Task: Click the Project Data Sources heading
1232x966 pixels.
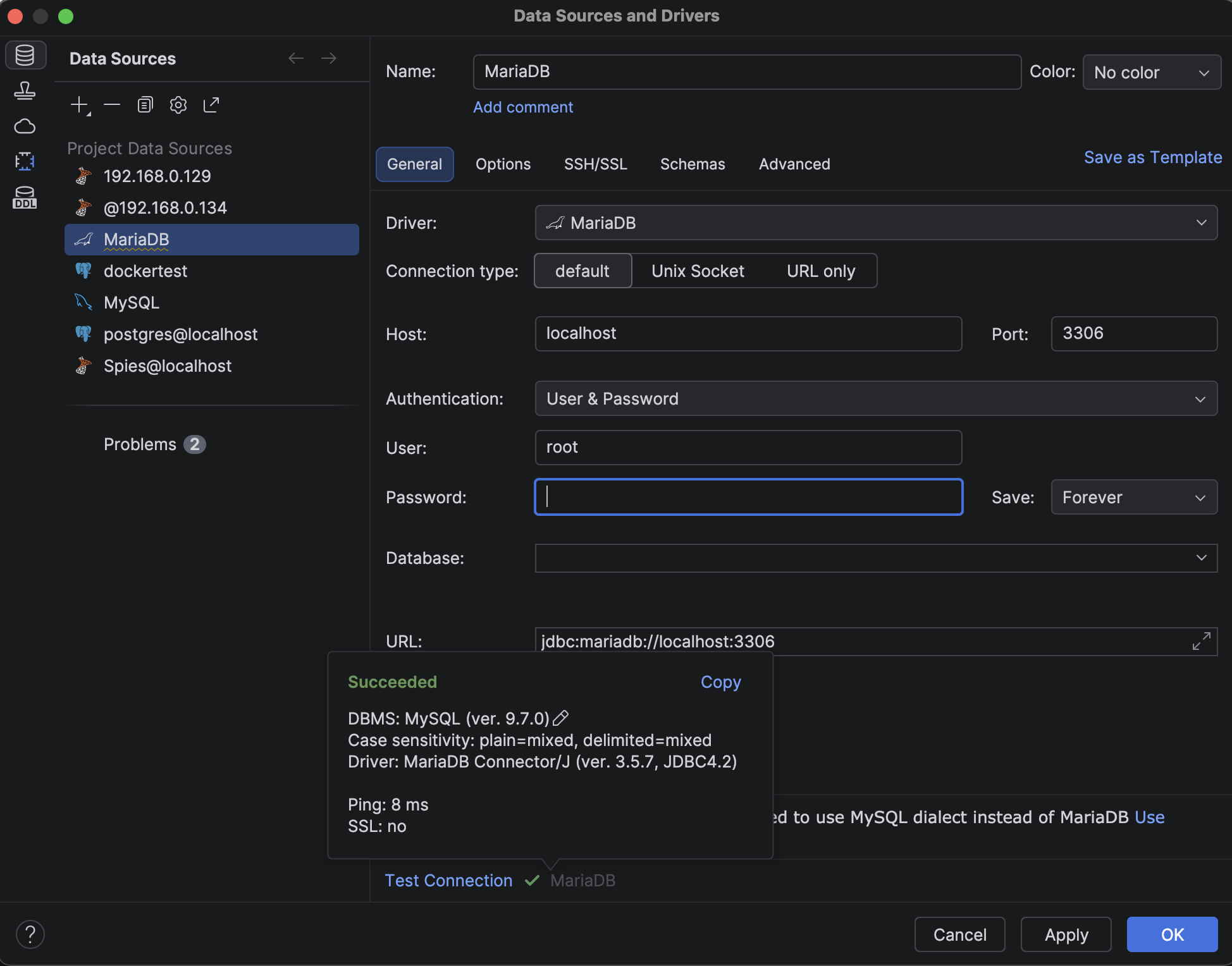Action: click(x=149, y=149)
